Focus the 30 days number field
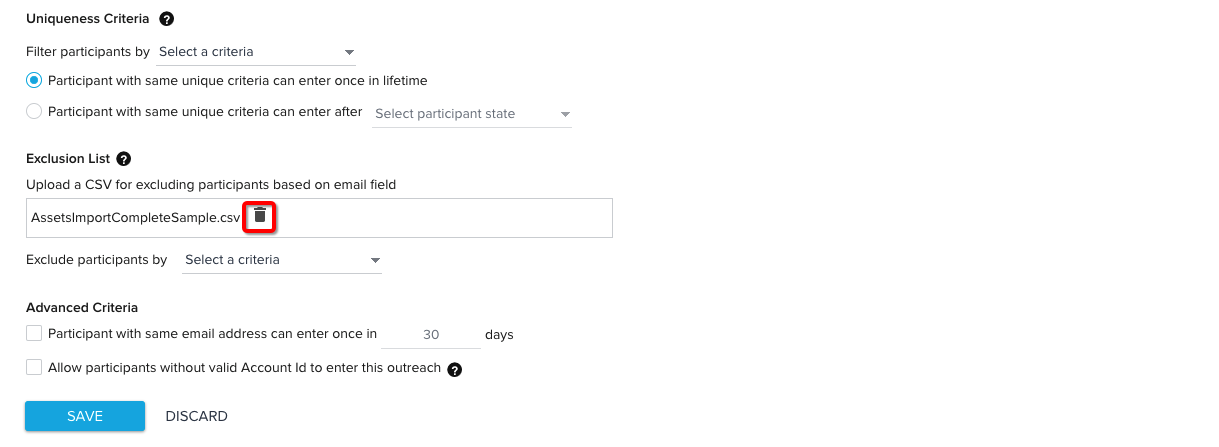This screenshot has width=1219, height=447. coord(431,335)
